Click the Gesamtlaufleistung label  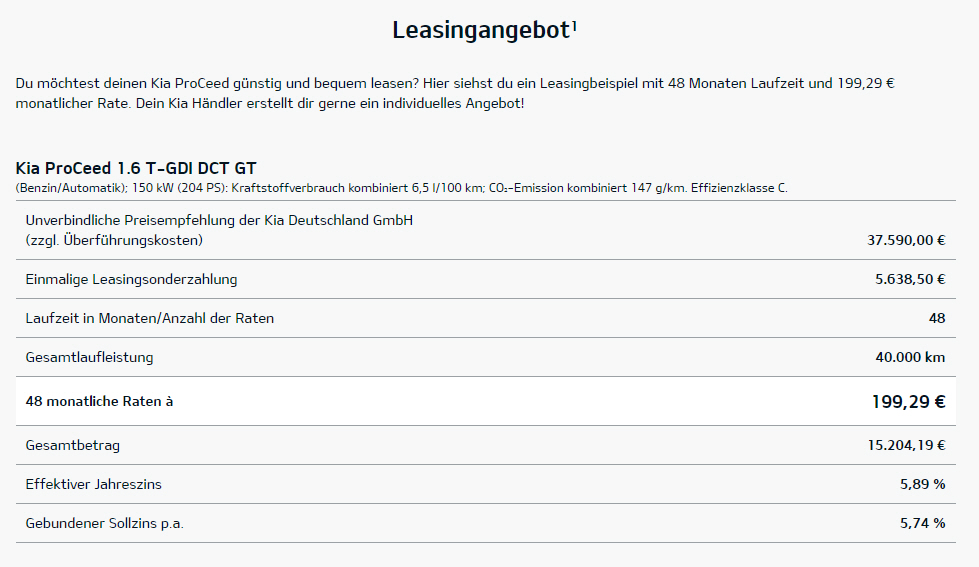click(89, 357)
